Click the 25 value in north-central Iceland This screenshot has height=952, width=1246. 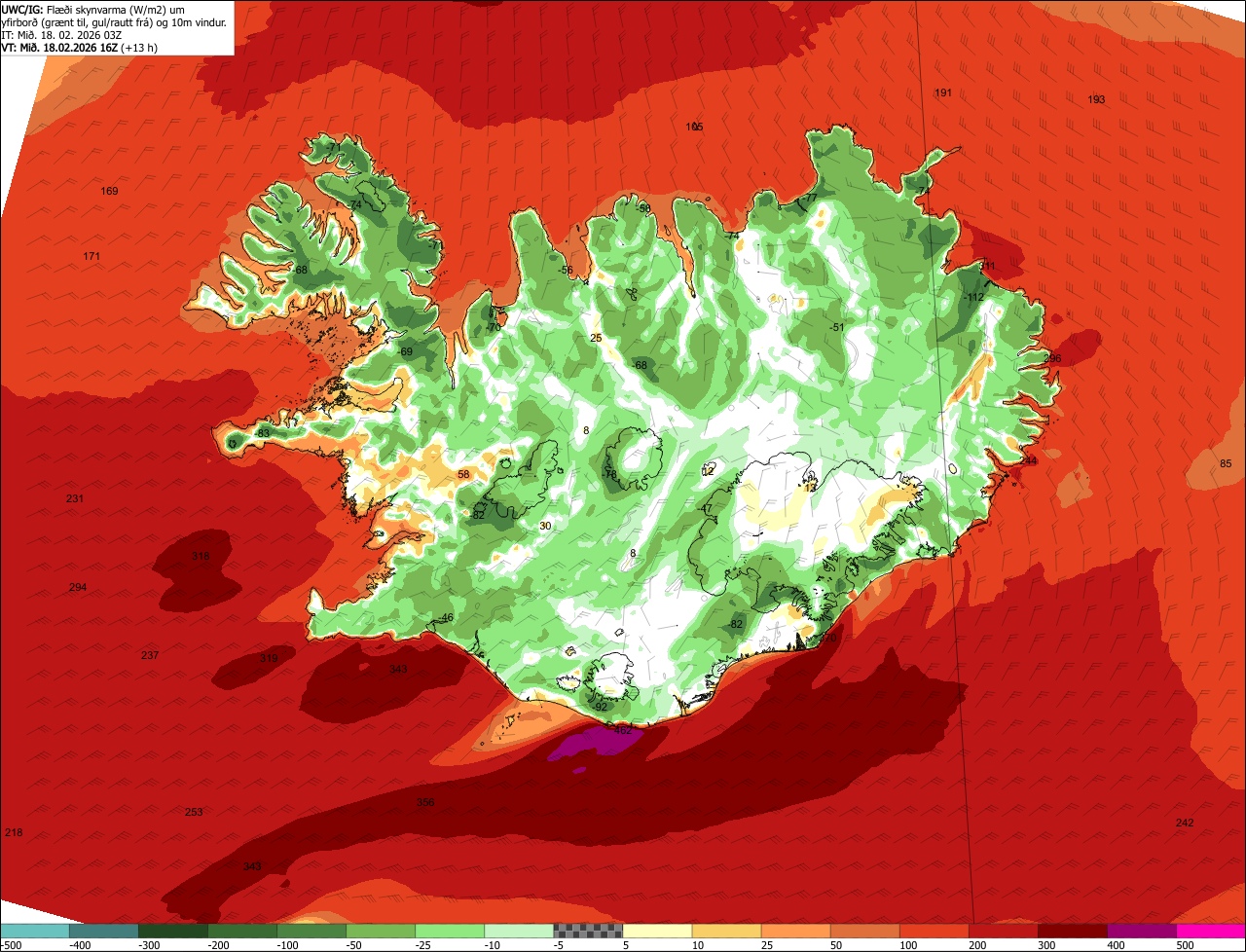[x=596, y=338]
